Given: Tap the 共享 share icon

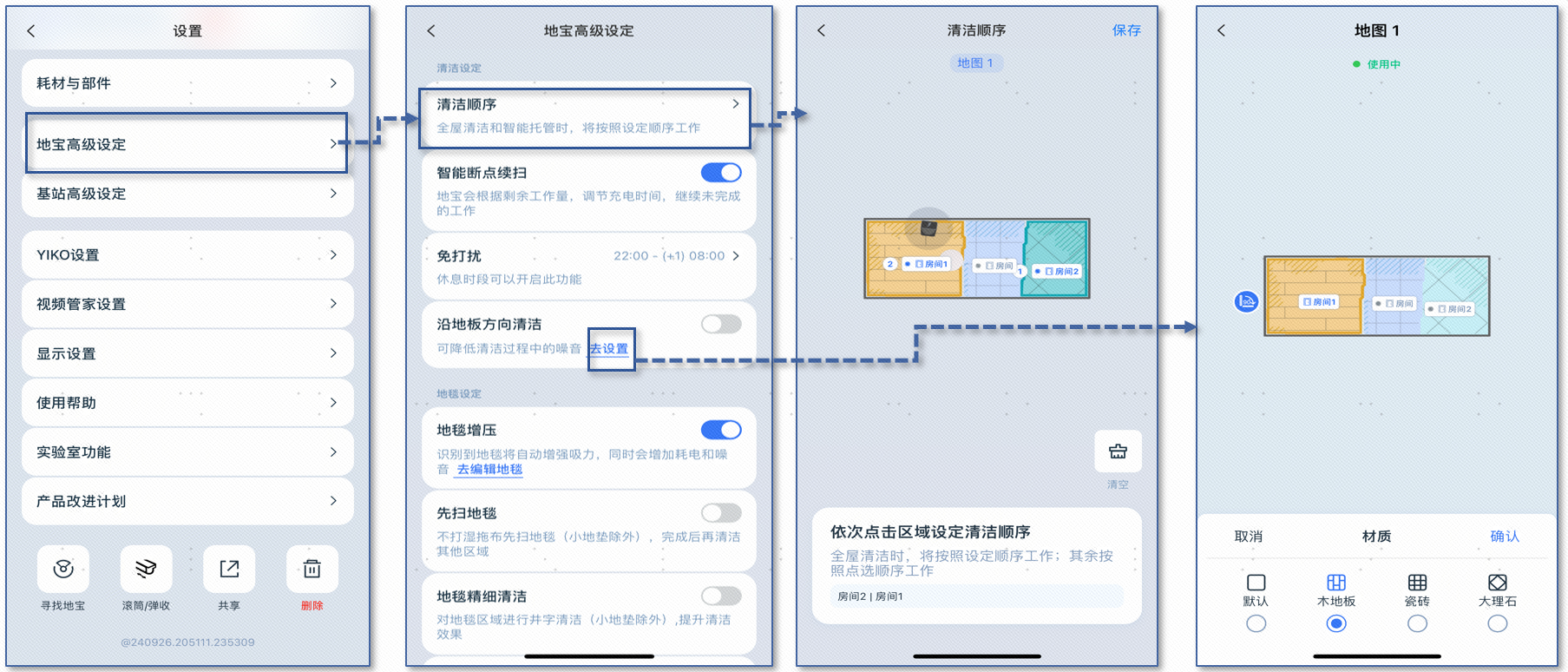Looking at the screenshot, I should point(229,569).
